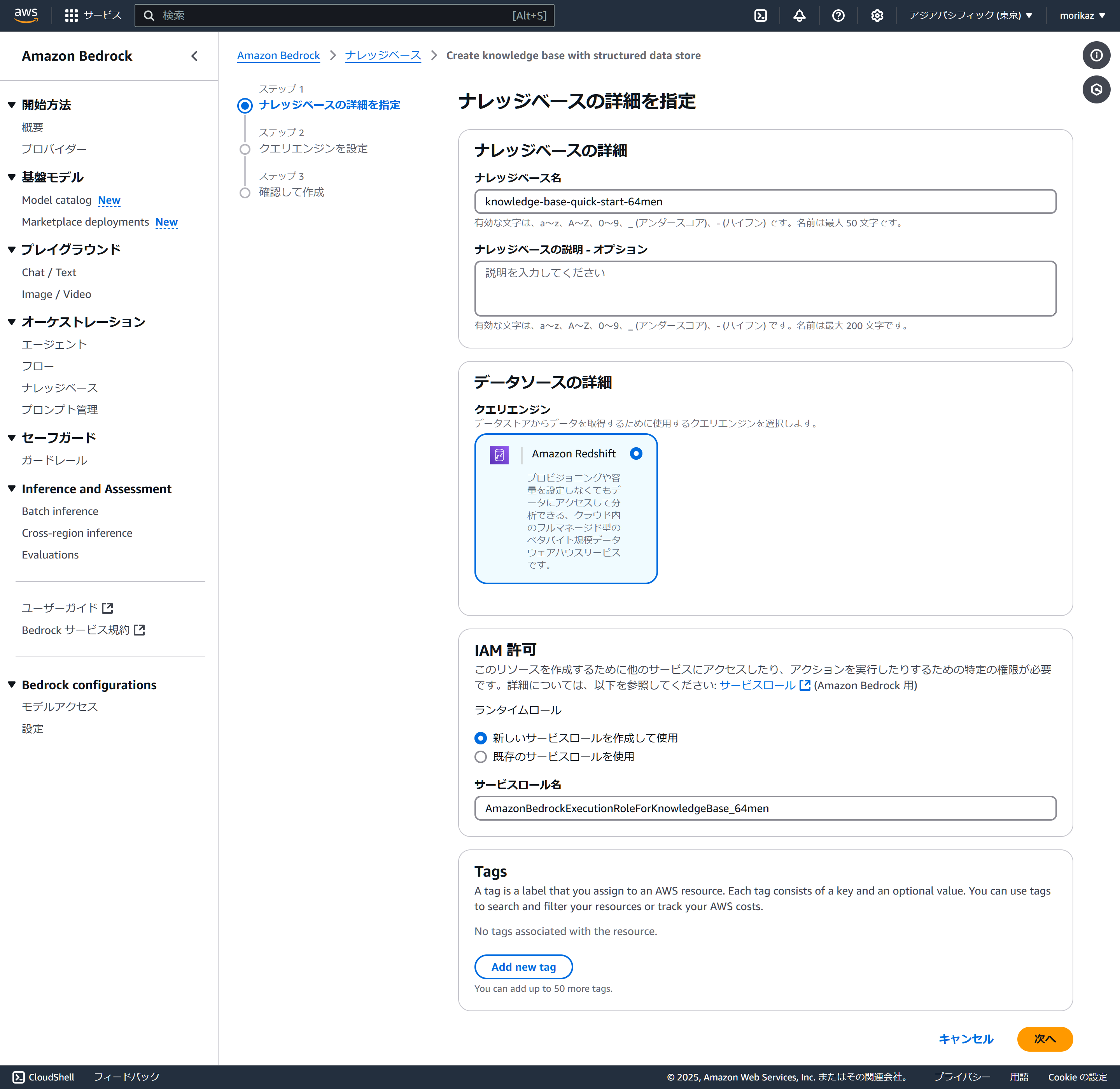
Task: Click the knowledge base name input field
Action: [765, 201]
